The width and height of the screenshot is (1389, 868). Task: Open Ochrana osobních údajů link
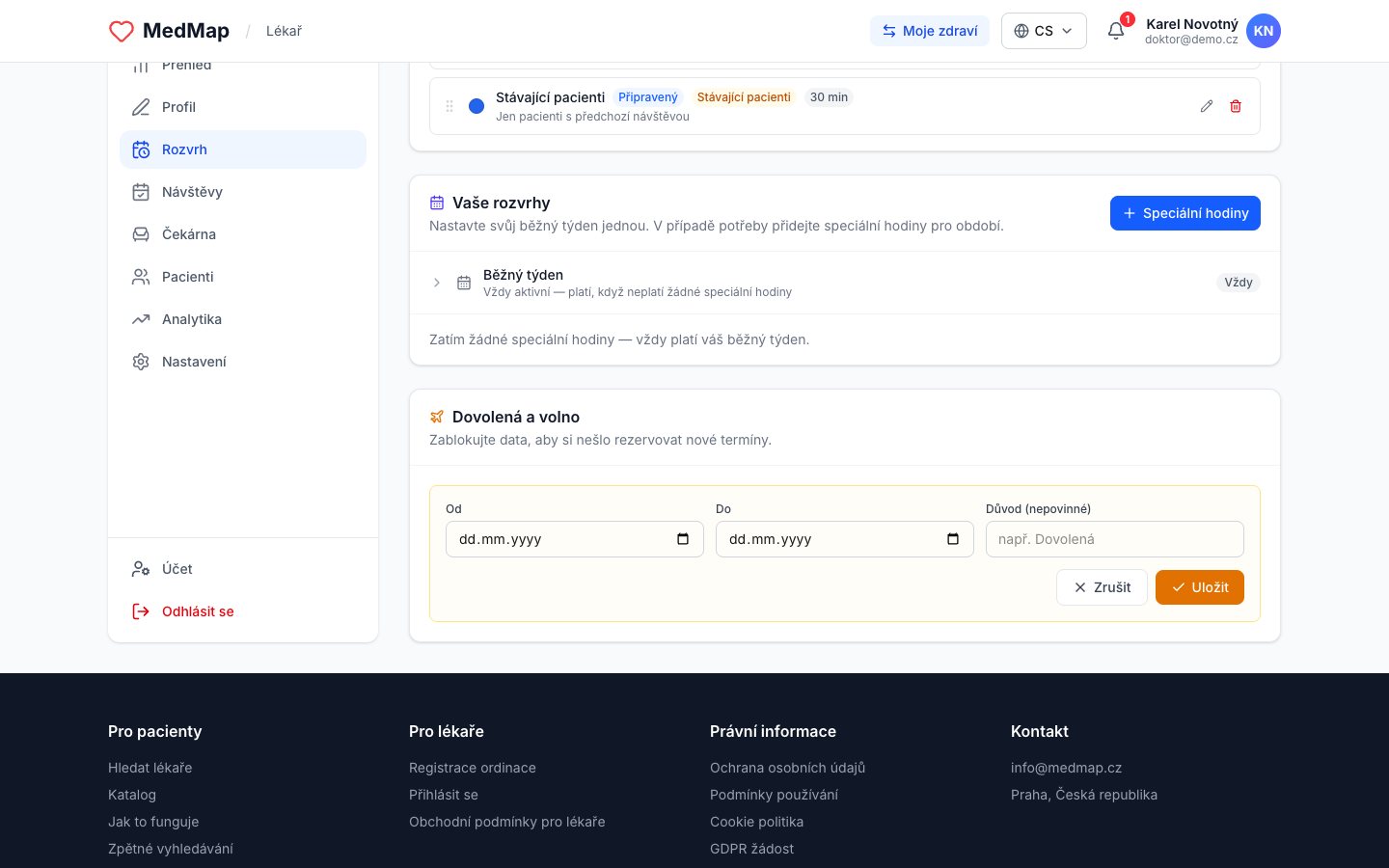pos(787,768)
